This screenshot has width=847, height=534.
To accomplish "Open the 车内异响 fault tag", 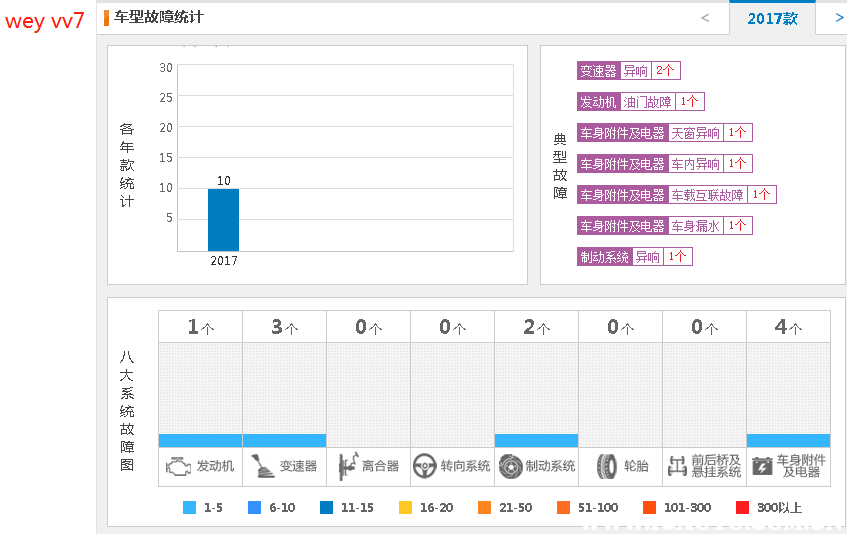I will (x=664, y=164).
